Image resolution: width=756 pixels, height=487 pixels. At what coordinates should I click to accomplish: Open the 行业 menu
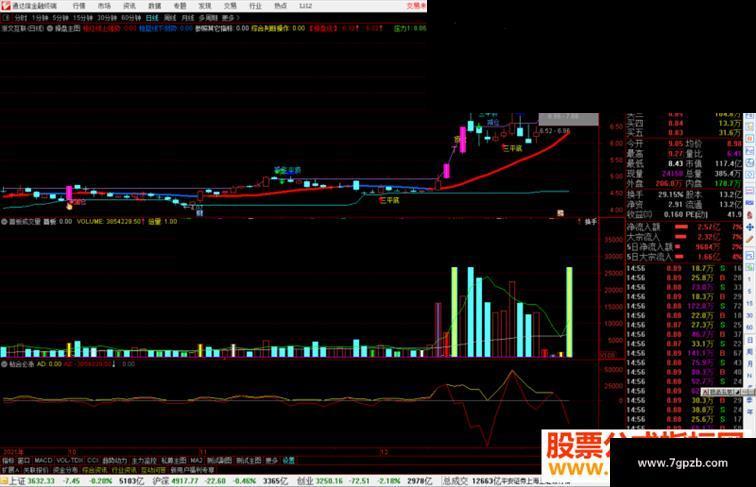(255, 6)
